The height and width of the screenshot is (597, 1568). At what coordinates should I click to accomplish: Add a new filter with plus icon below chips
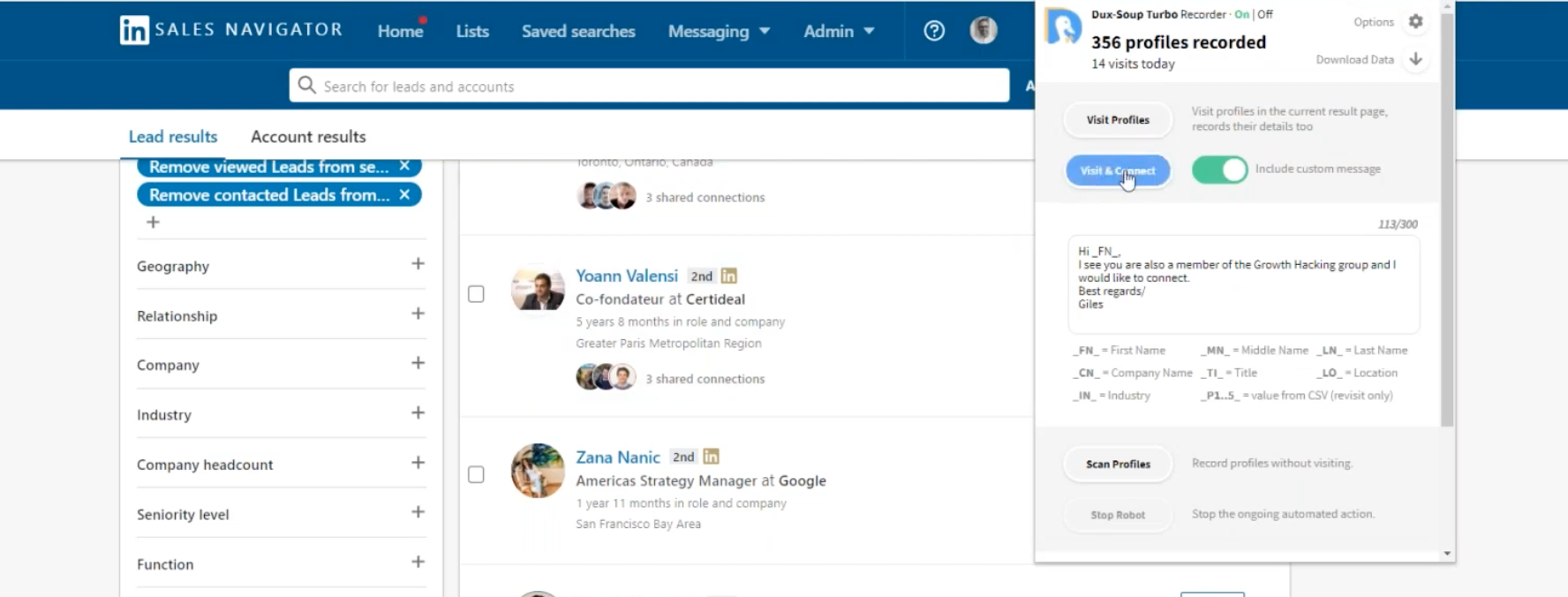153,222
